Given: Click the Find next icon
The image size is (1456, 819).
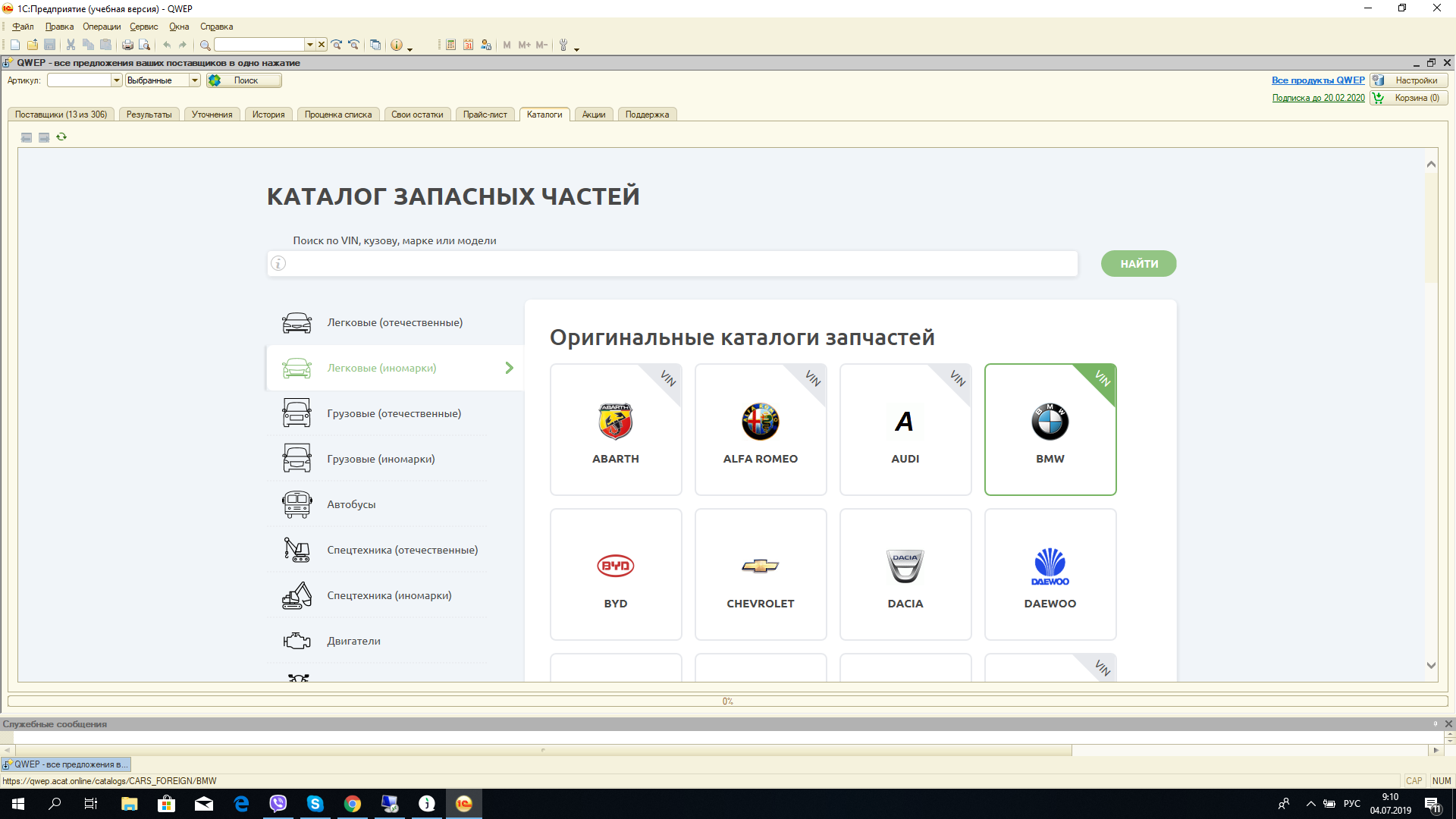Looking at the screenshot, I should point(337,45).
